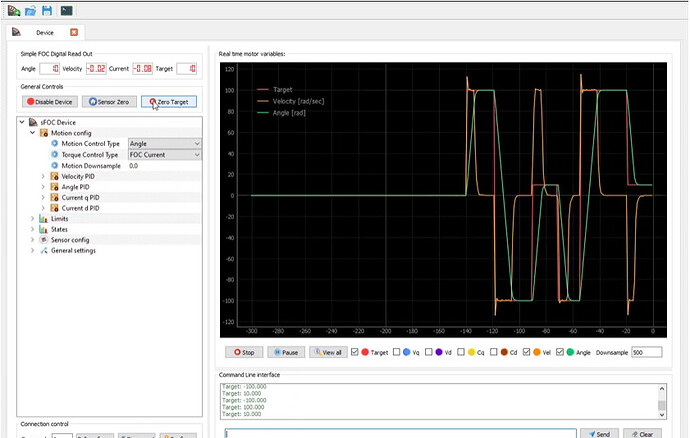Viewport: 690px width, 438px height.
Task: Click the Current d PID folder icon
Action: pyautogui.click(x=55, y=208)
